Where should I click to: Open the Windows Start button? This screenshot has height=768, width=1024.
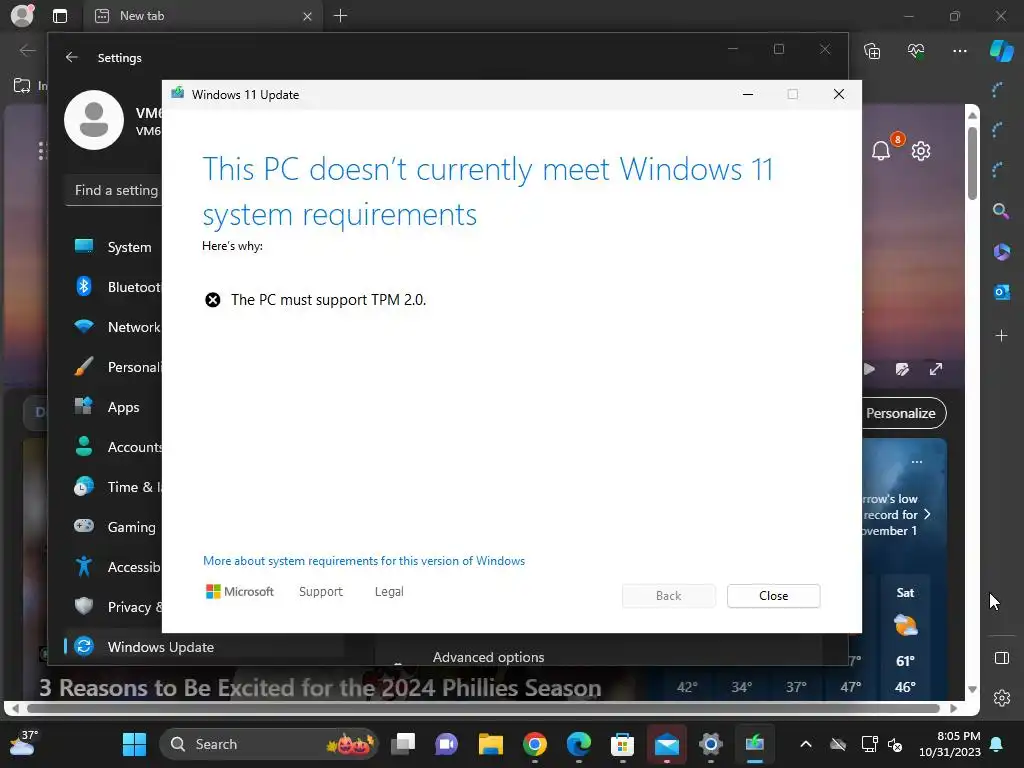coord(135,744)
